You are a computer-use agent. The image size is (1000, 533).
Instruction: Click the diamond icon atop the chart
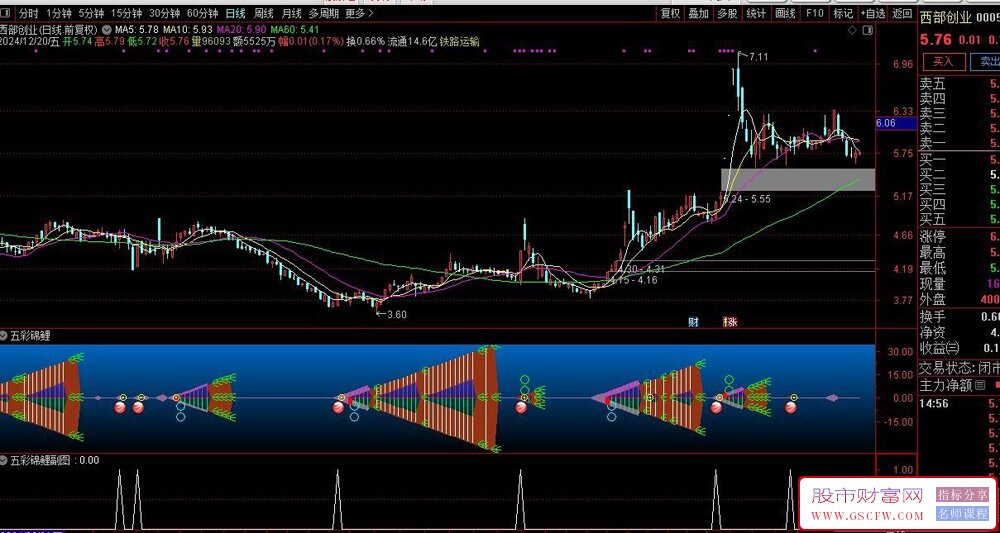[x=853, y=30]
